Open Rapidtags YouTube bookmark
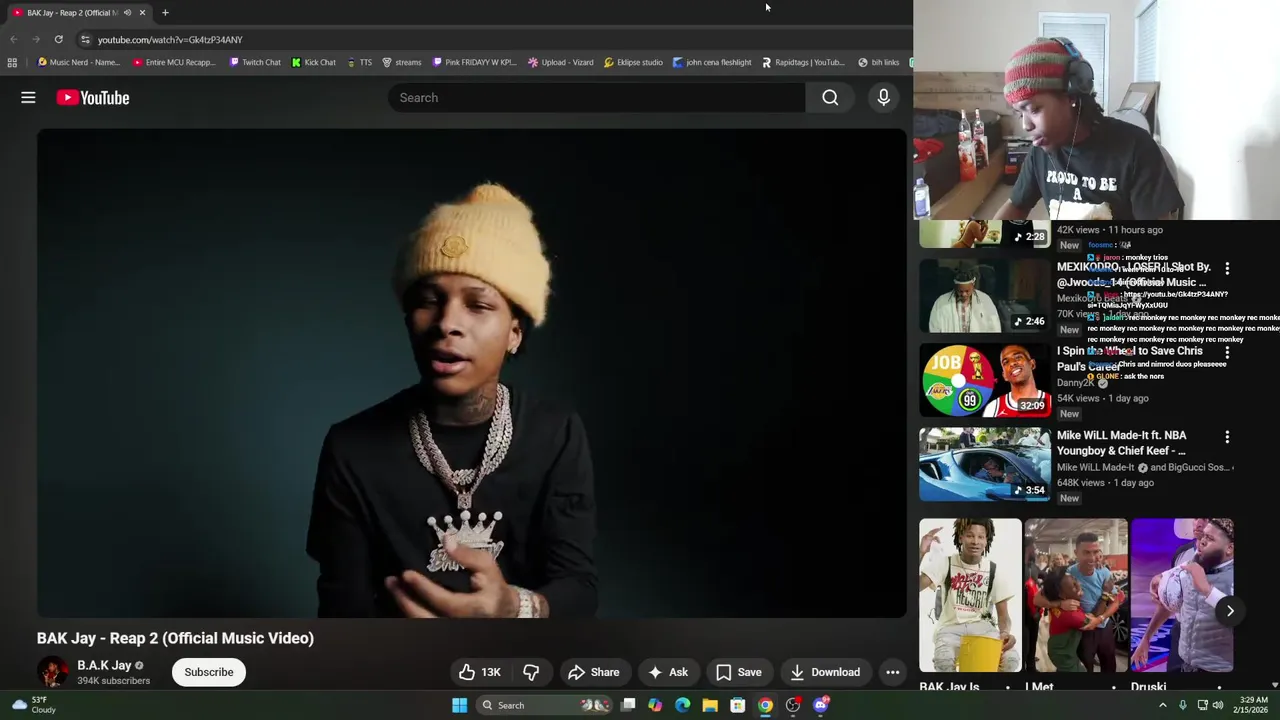Image resolution: width=1280 pixels, height=720 pixels. (x=803, y=62)
